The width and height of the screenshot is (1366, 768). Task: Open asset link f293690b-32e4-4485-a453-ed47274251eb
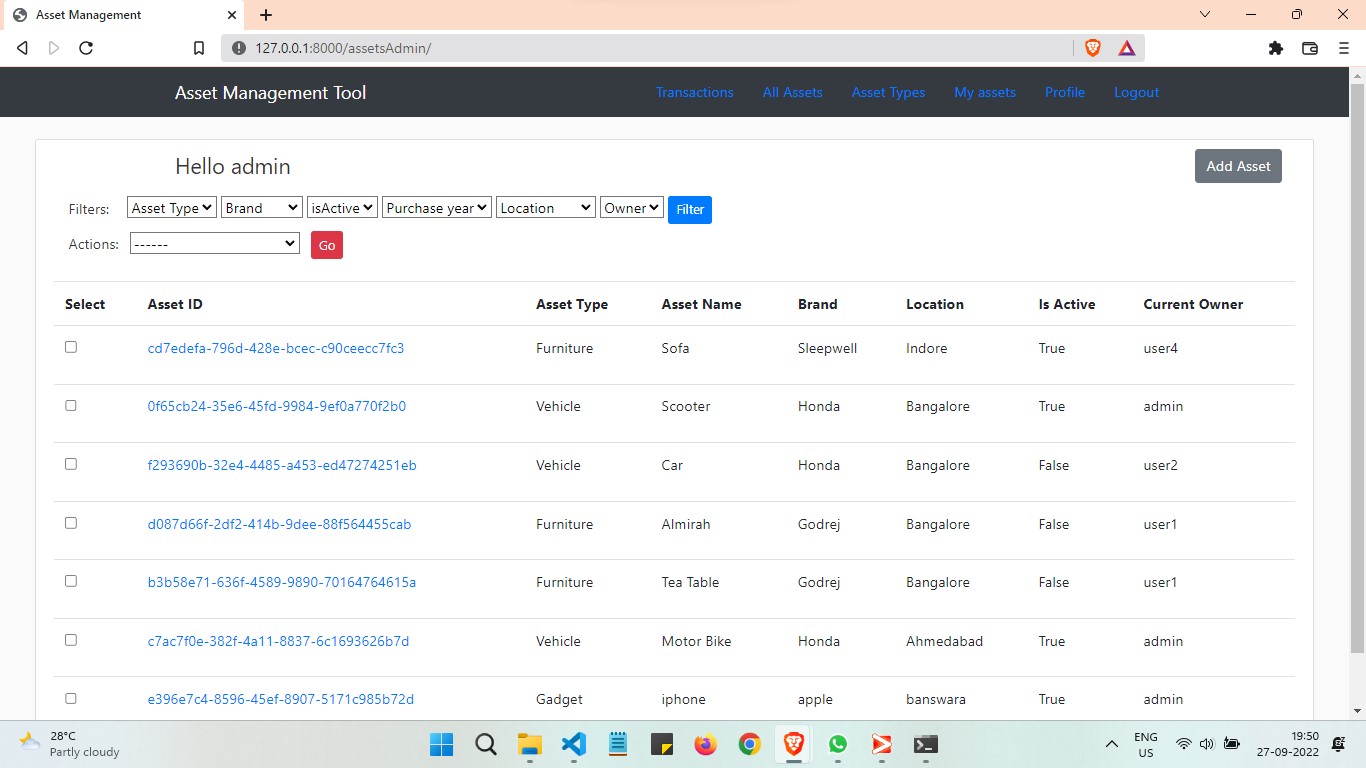click(282, 465)
